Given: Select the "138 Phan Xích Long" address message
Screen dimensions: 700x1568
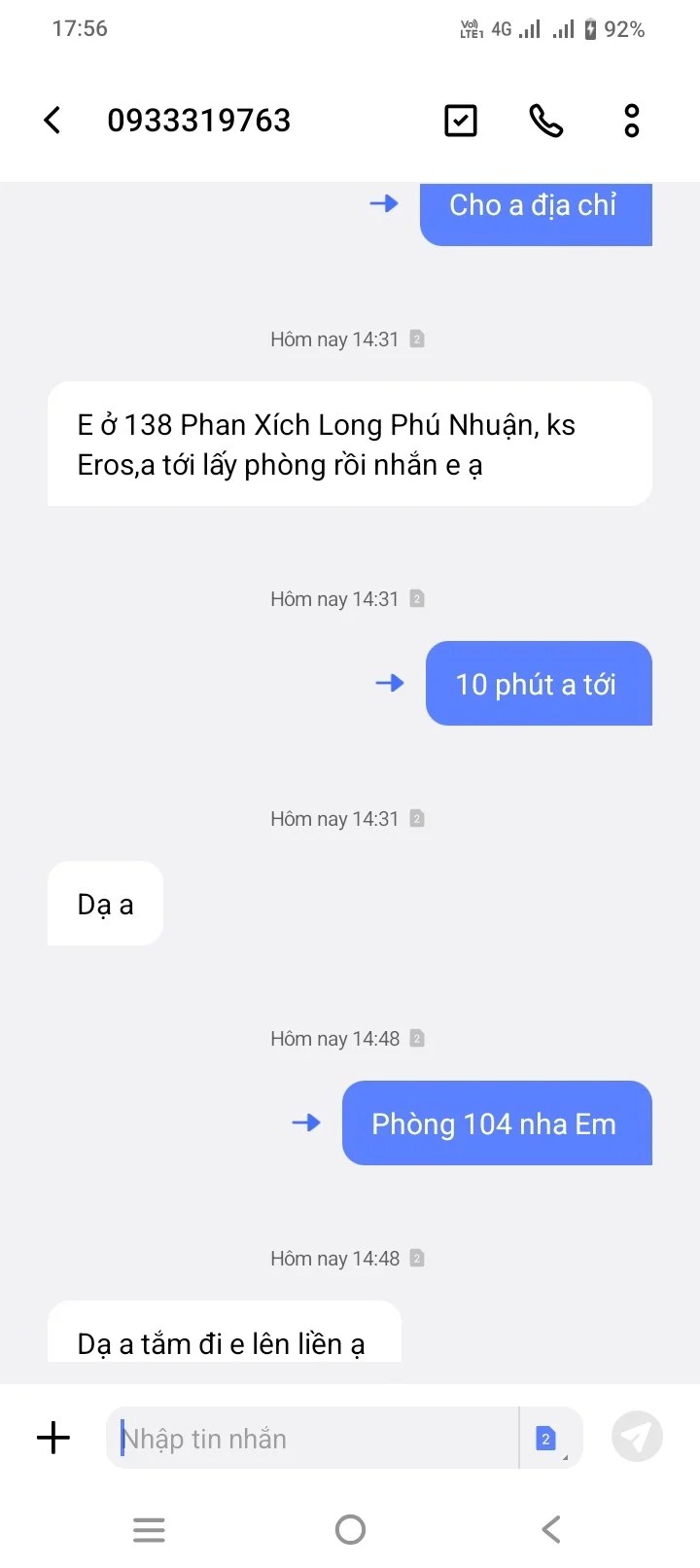Looking at the screenshot, I should pyautogui.click(x=350, y=444).
